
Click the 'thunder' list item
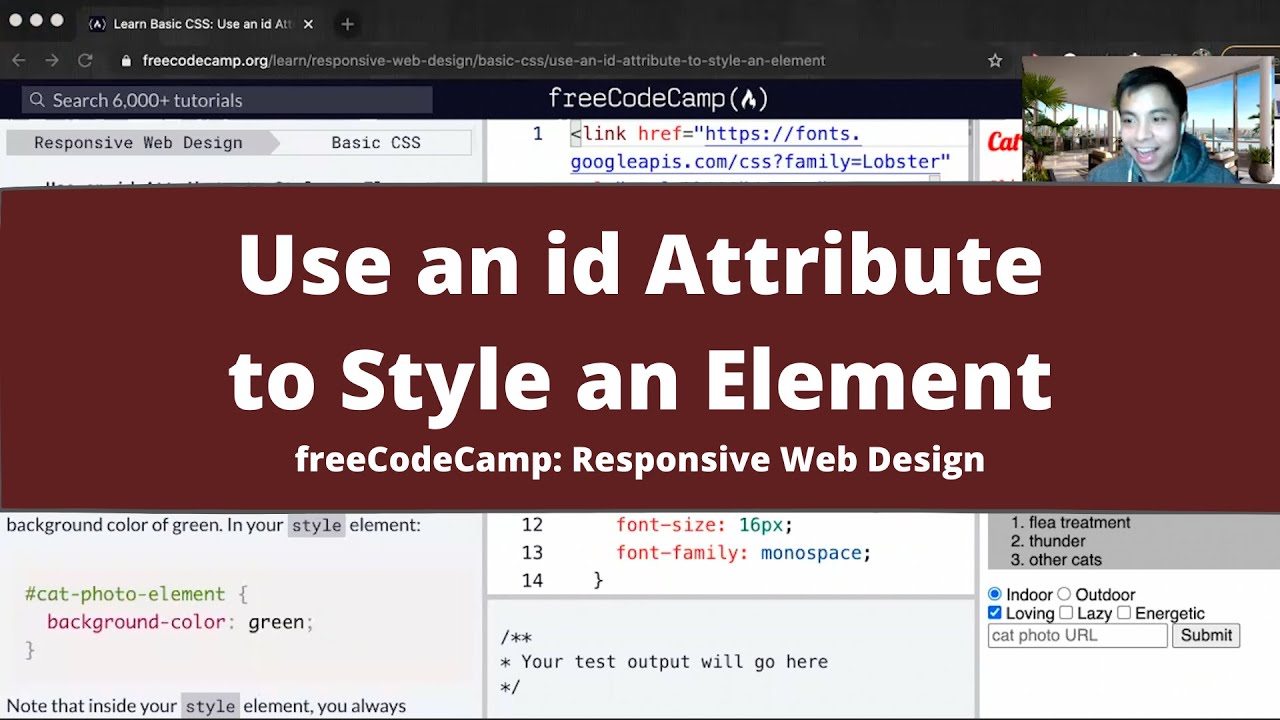coord(1057,541)
